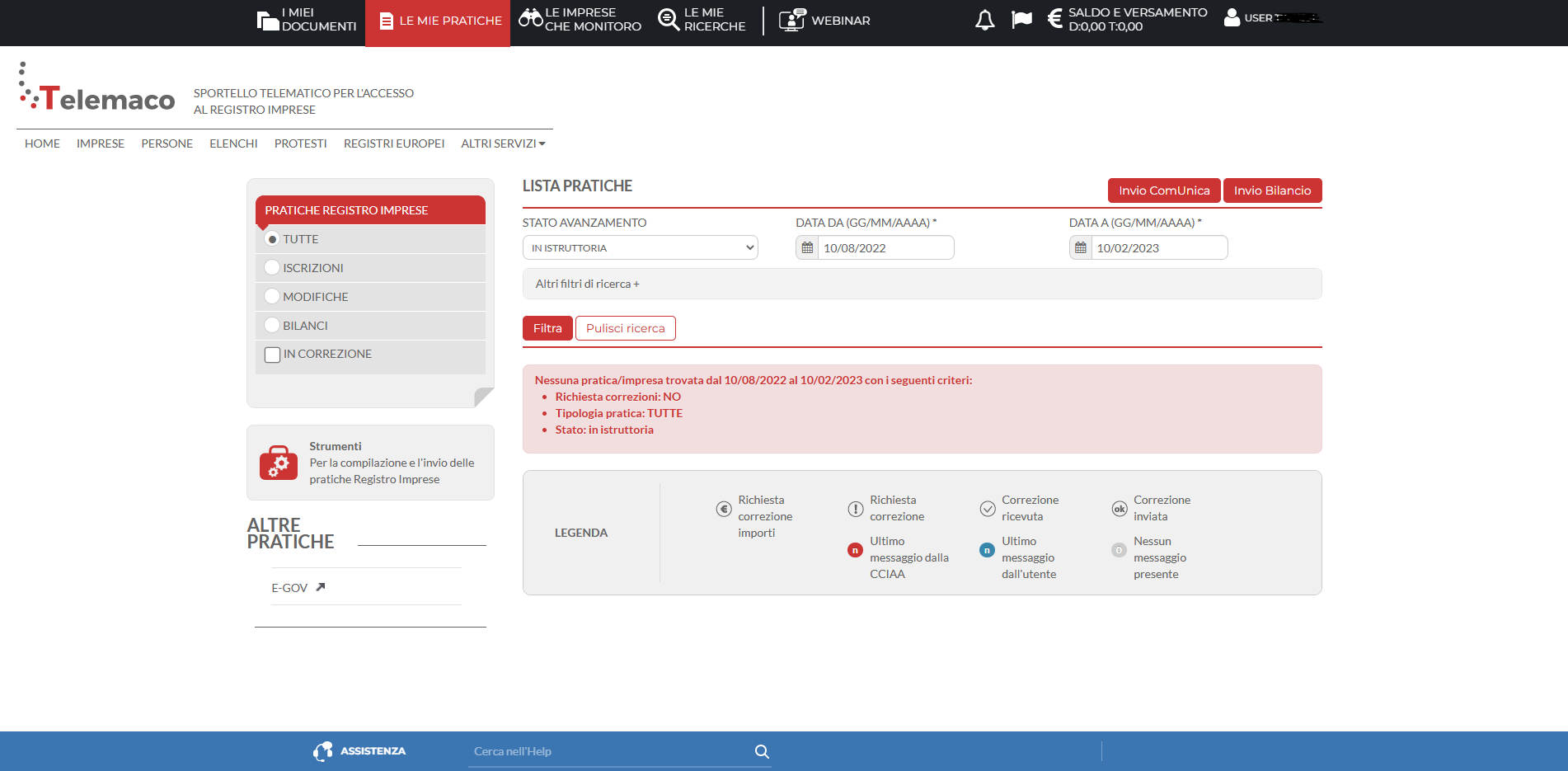Image resolution: width=1568 pixels, height=771 pixels.
Task: Select the Iscrizioni radio button
Action: [272, 268]
